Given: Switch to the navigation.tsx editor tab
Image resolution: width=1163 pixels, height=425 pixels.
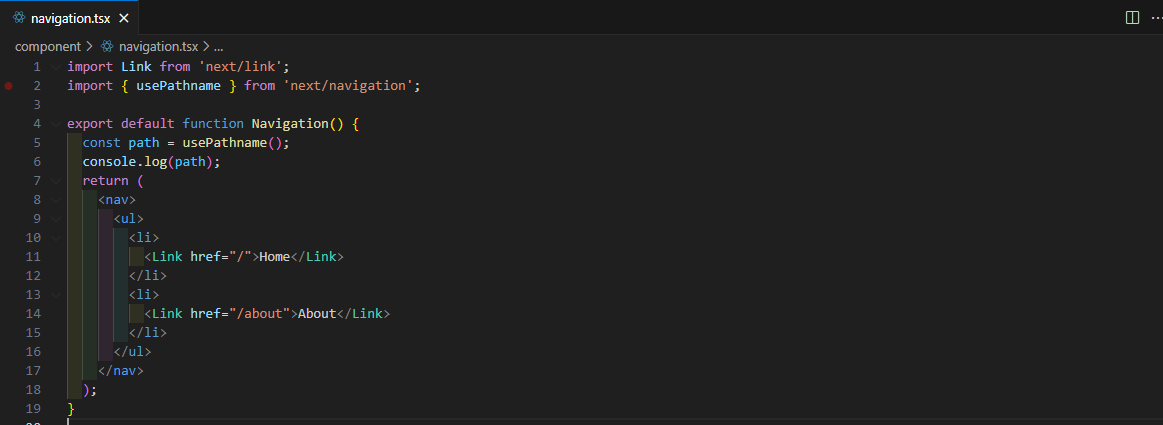Looking at the screenshot, I should [70, 18].
